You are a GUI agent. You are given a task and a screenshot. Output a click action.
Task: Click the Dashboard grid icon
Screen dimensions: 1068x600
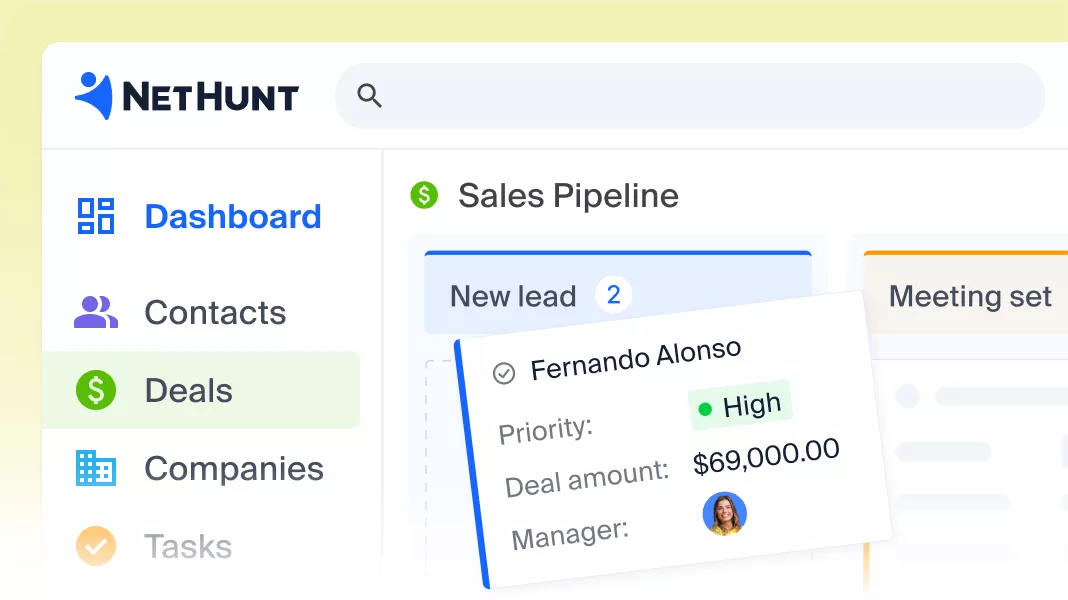95,216
